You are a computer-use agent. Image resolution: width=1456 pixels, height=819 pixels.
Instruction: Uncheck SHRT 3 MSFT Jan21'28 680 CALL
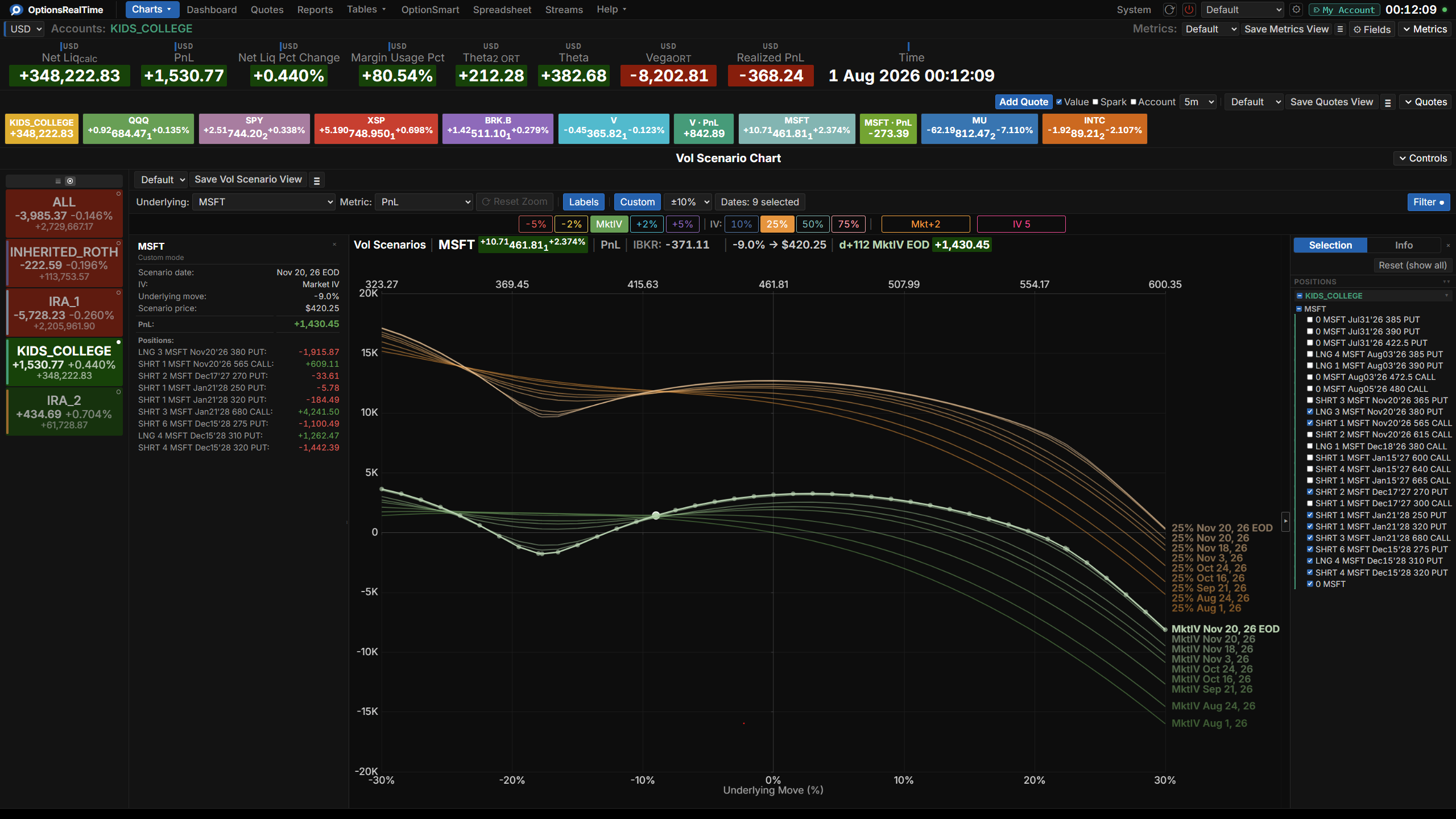coord(1310,538)
